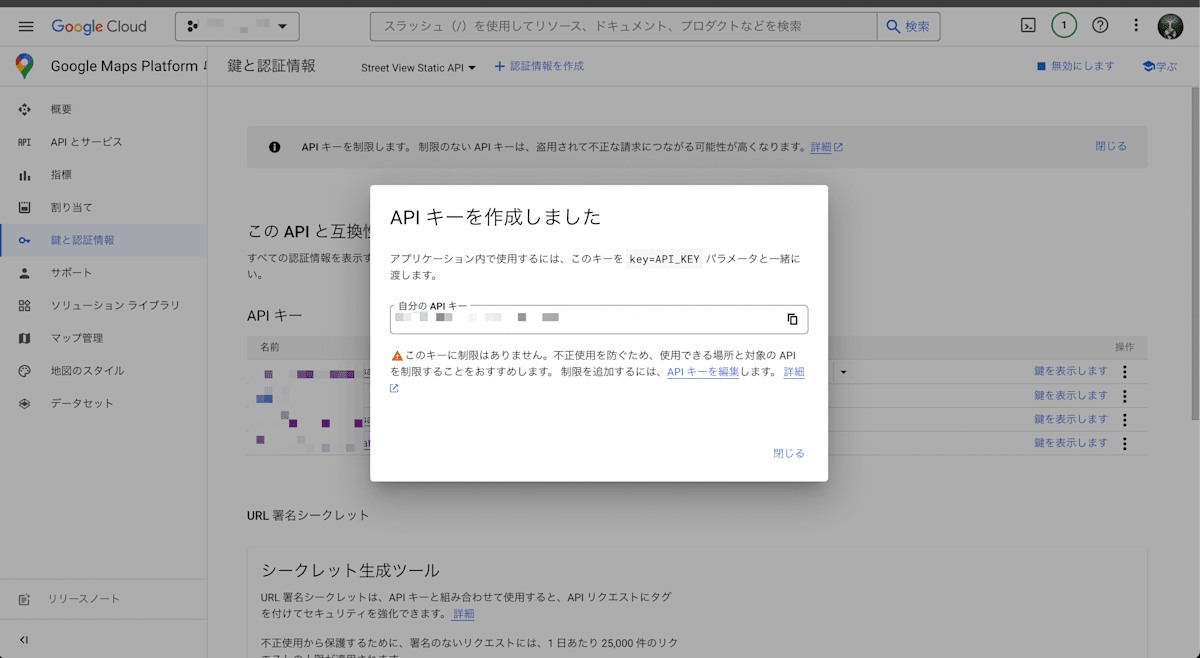Open actions menu for the fourth API key row
Image resolution: width=1200 pixels, height=658 pixels.
click(x=1125, y=444)
